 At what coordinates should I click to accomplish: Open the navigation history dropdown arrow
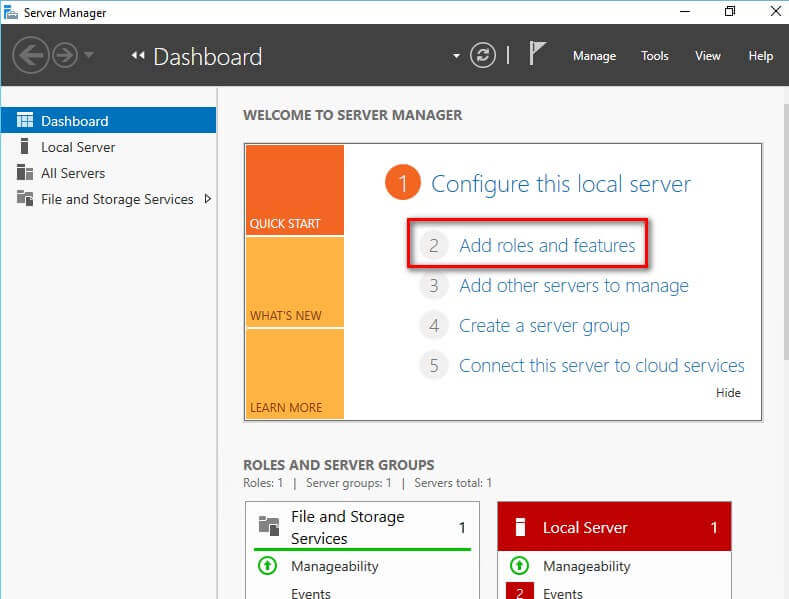[x=89, y=54]
